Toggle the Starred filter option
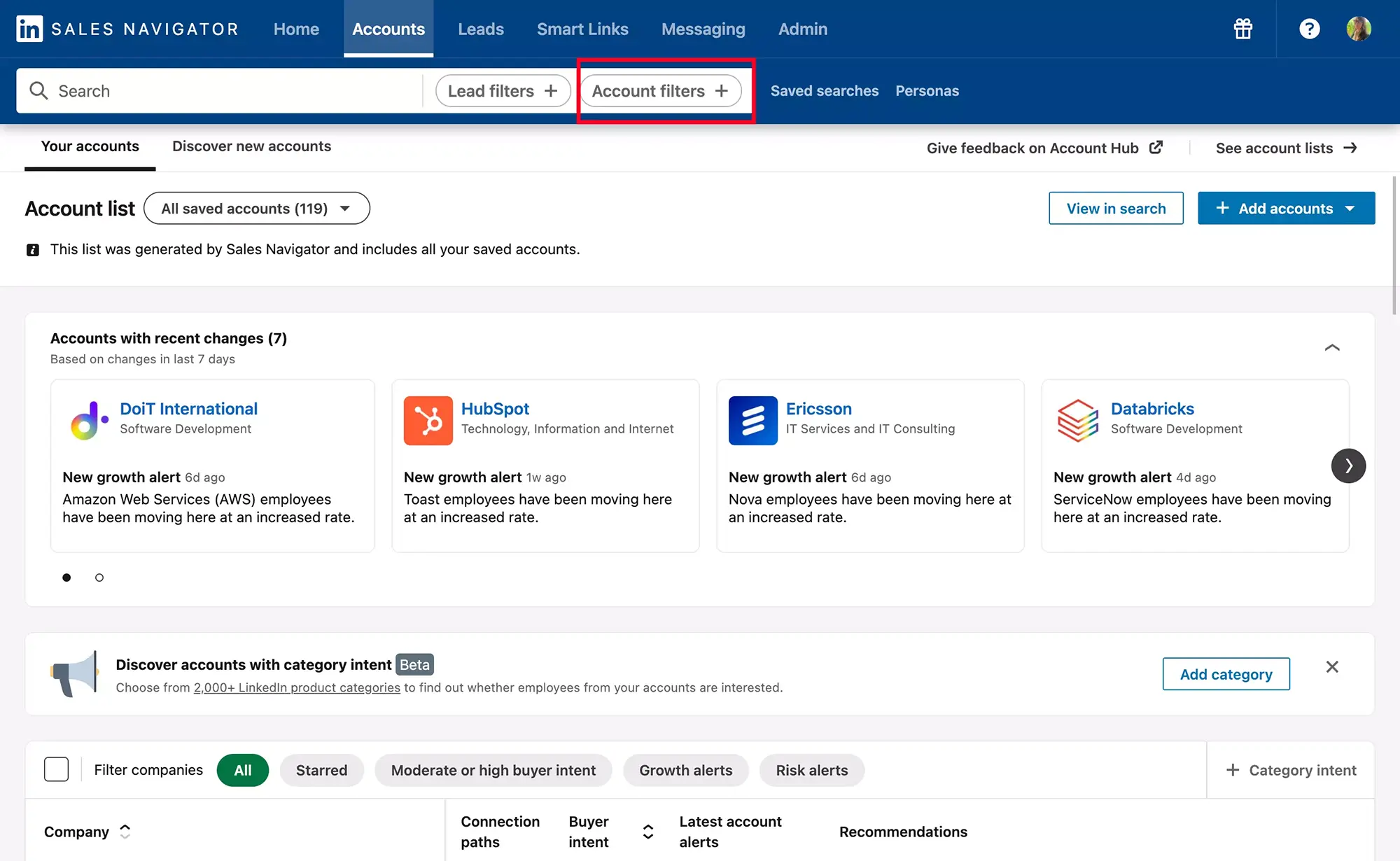This screenshot has height=861, width=1400. (x=321, y=770)
